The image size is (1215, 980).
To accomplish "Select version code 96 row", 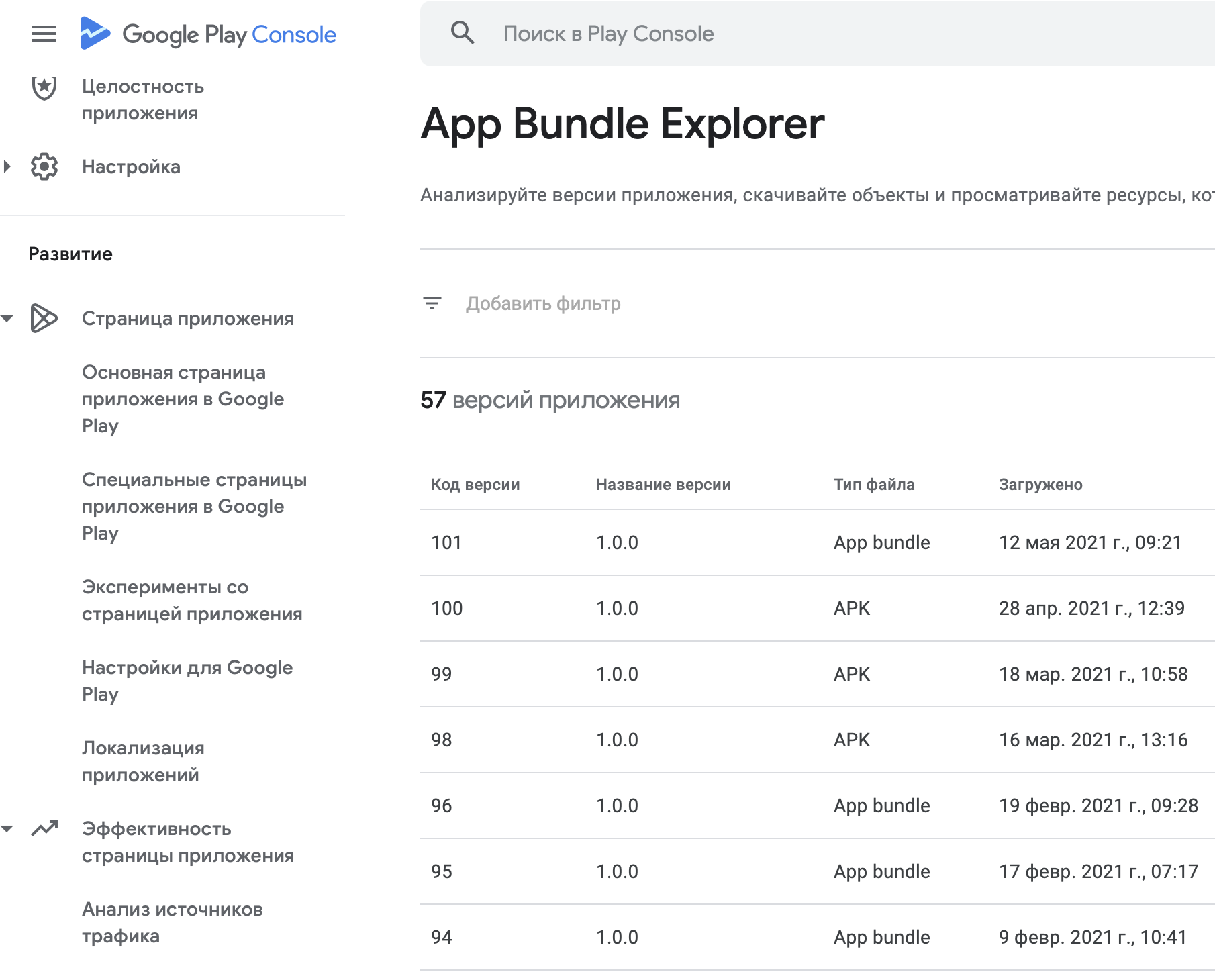I will [818, 805].
